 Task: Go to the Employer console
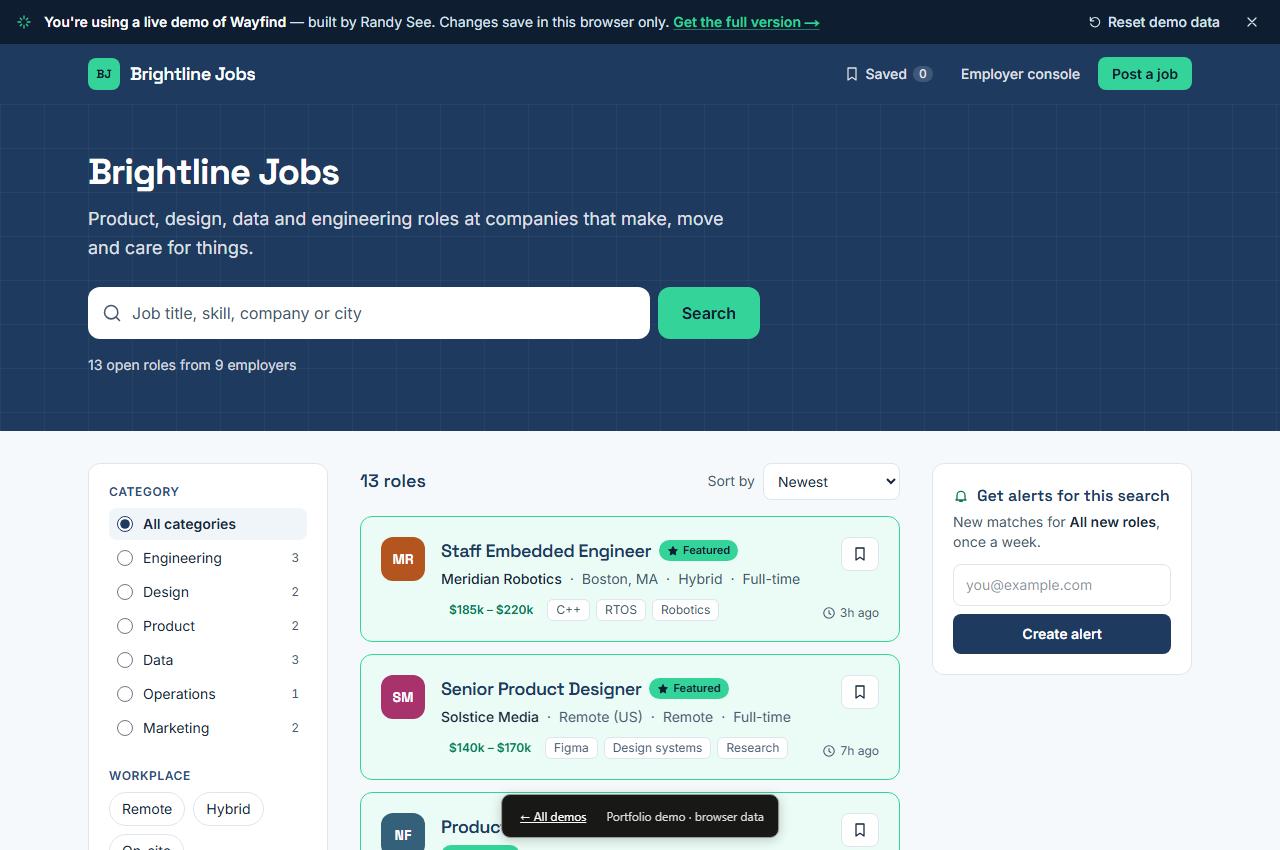(1020, 74)
